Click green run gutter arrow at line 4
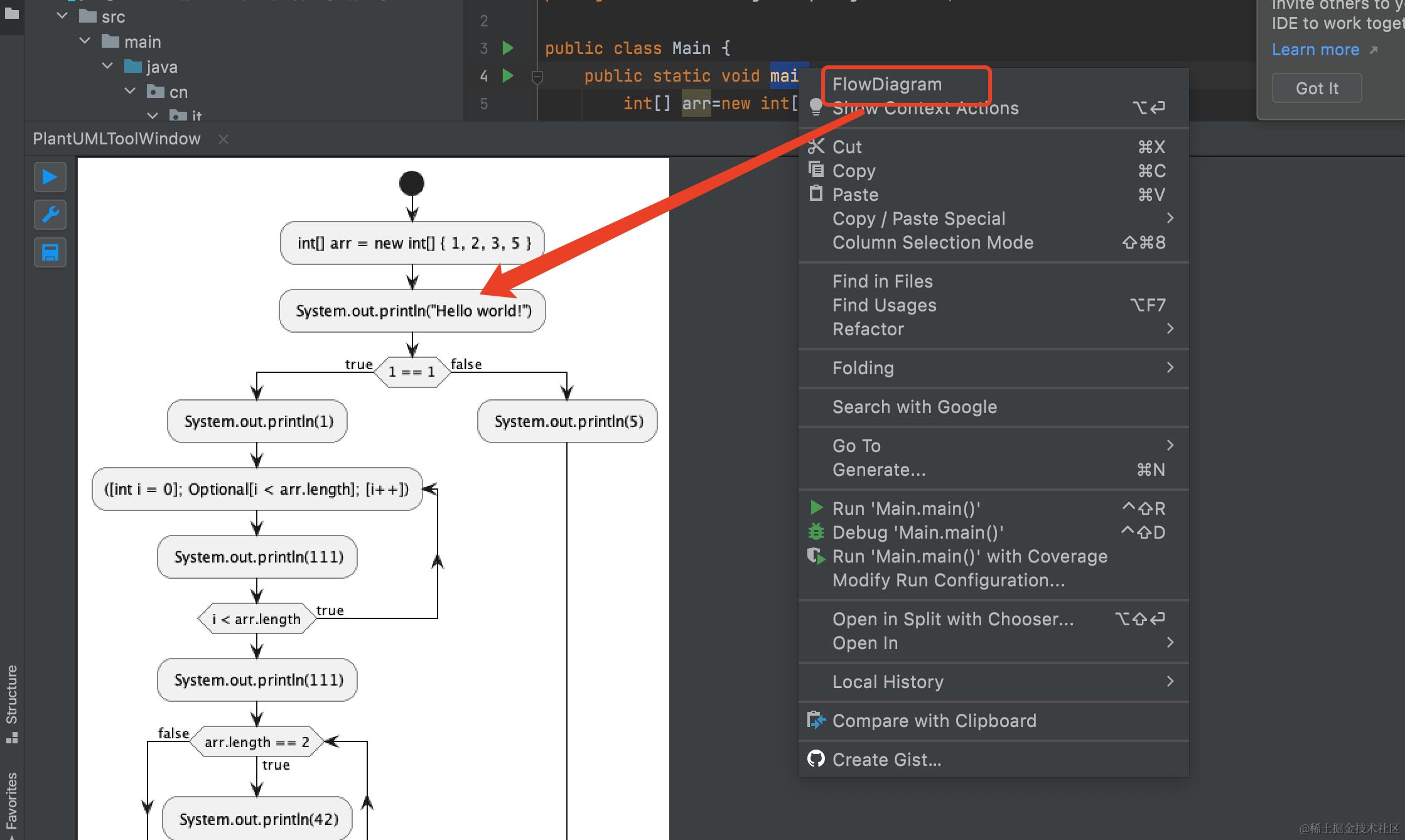Screen dimensions: 1405x840 coord(508,76)
